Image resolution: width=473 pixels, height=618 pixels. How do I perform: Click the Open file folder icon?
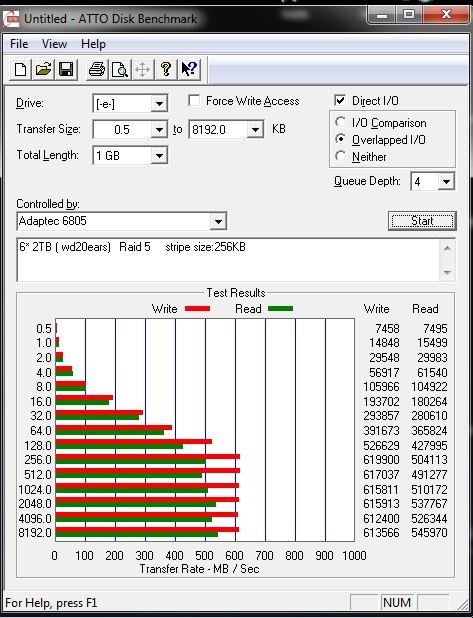[x=43, y=70]
